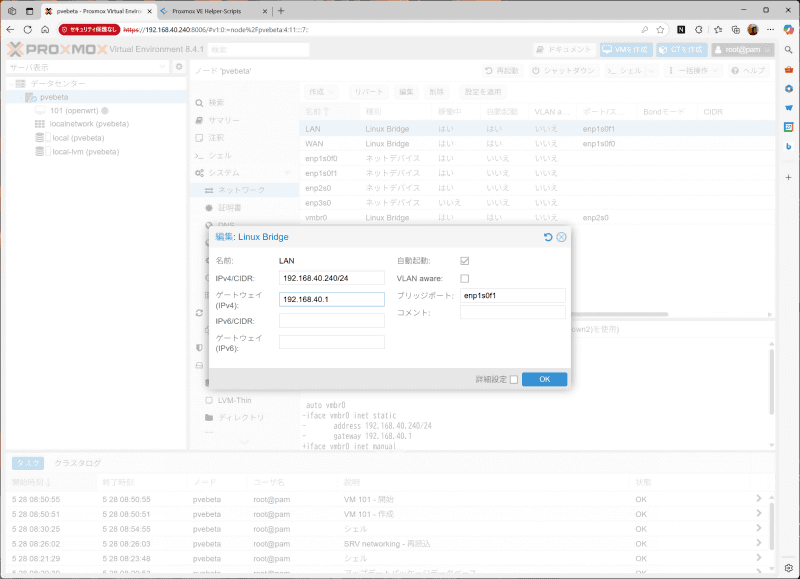
Task: Switch to the タスク tab
Action: point(28,463)
